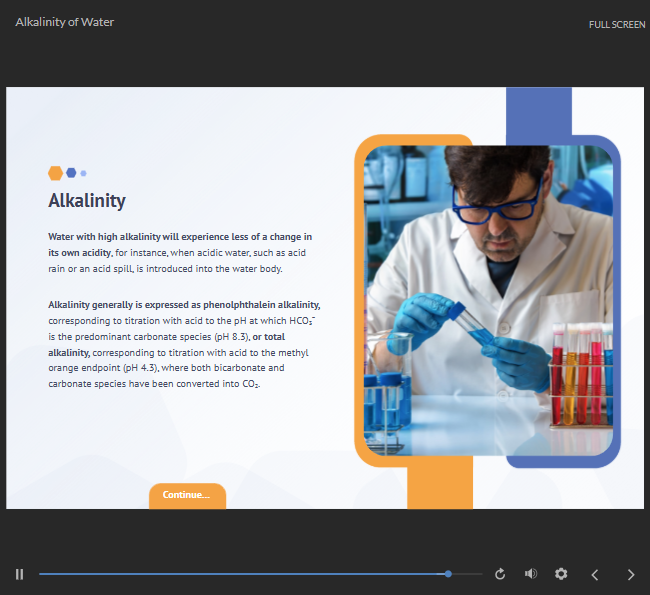650x595 pixels.
Task: Click the orange hexagon above the heading
Action: [x=56, y=173]
